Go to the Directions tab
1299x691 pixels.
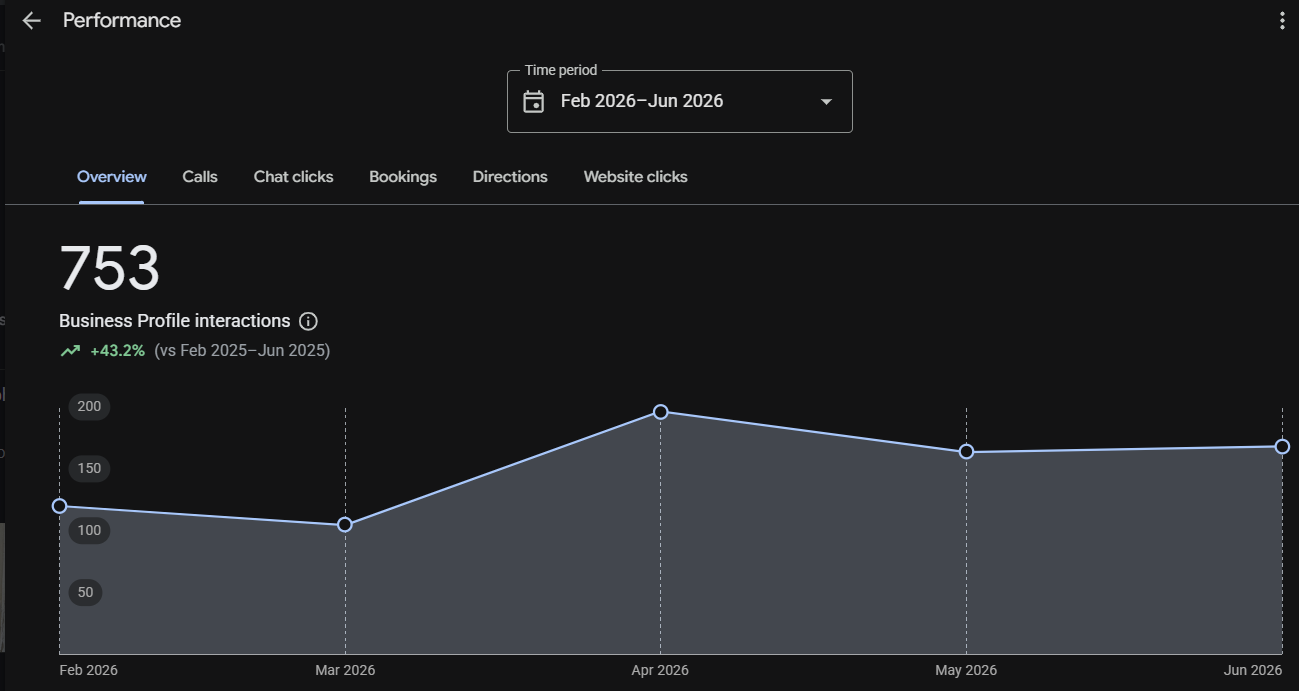[x=510, y=177]
